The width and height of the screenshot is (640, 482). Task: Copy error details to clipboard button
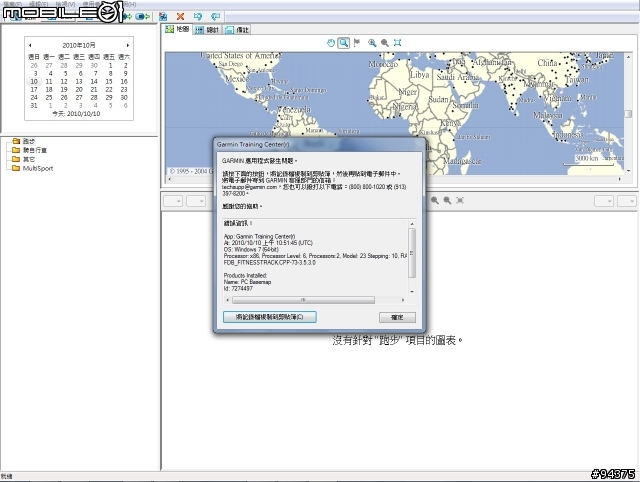coord(269,317)
